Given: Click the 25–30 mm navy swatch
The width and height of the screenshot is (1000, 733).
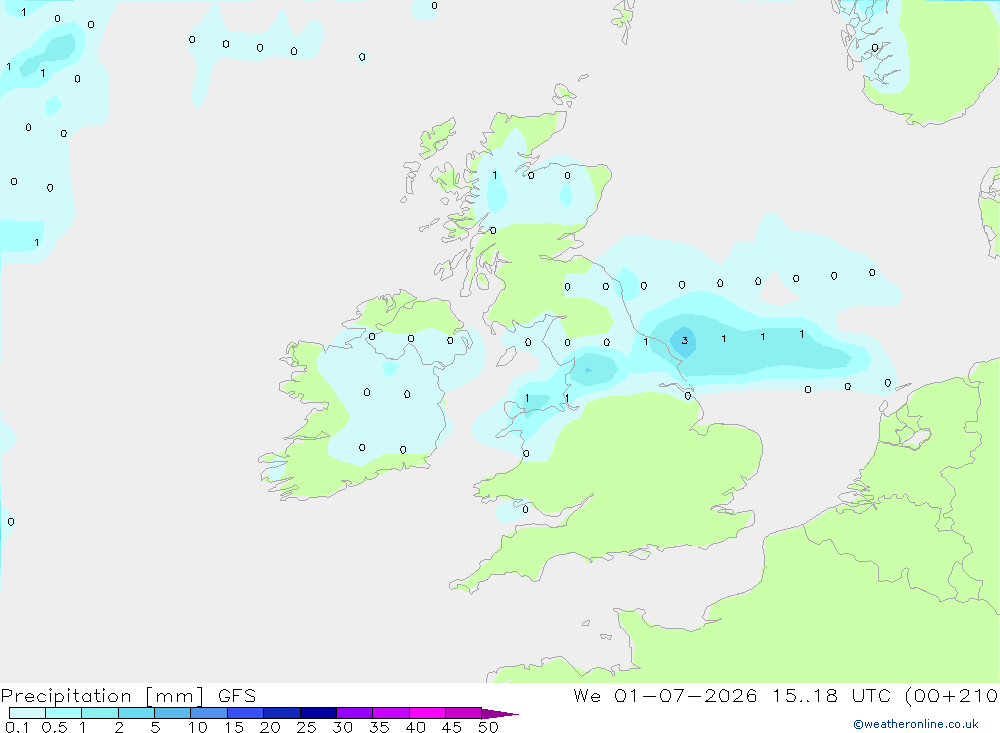Looking at the screenshot, I should tap(318, 713).
